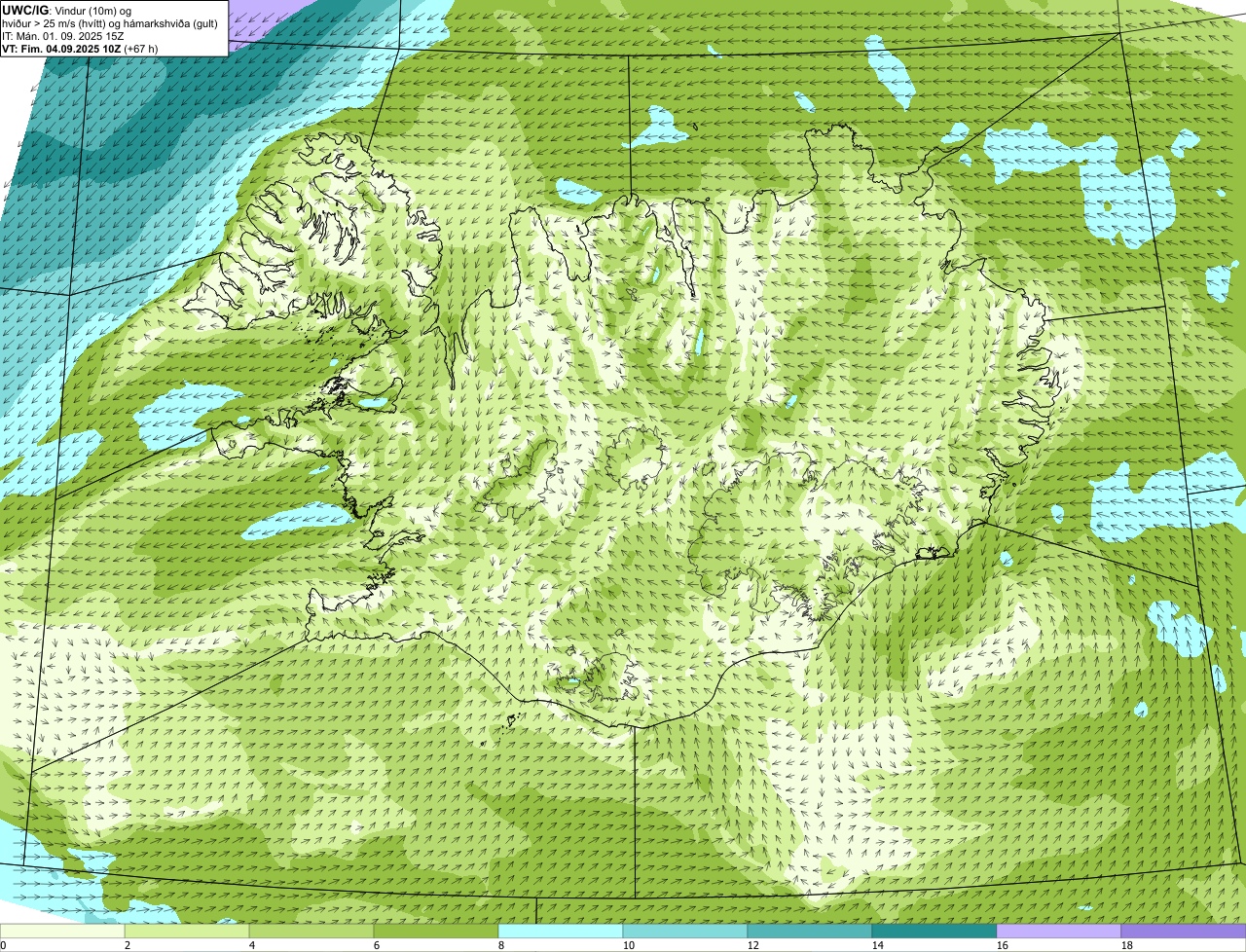Select the 6–8 m/s olive green legend swatch
1246x952 pixels.
(436, 932)
